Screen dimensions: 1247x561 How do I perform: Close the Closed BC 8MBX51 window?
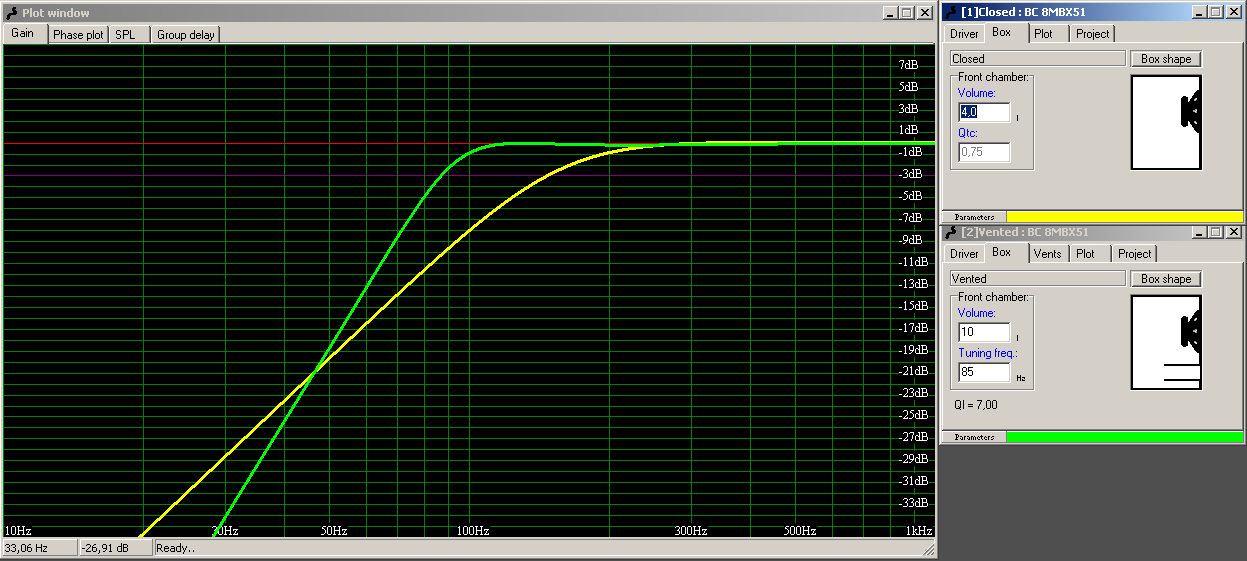[x=1233, y=12]
